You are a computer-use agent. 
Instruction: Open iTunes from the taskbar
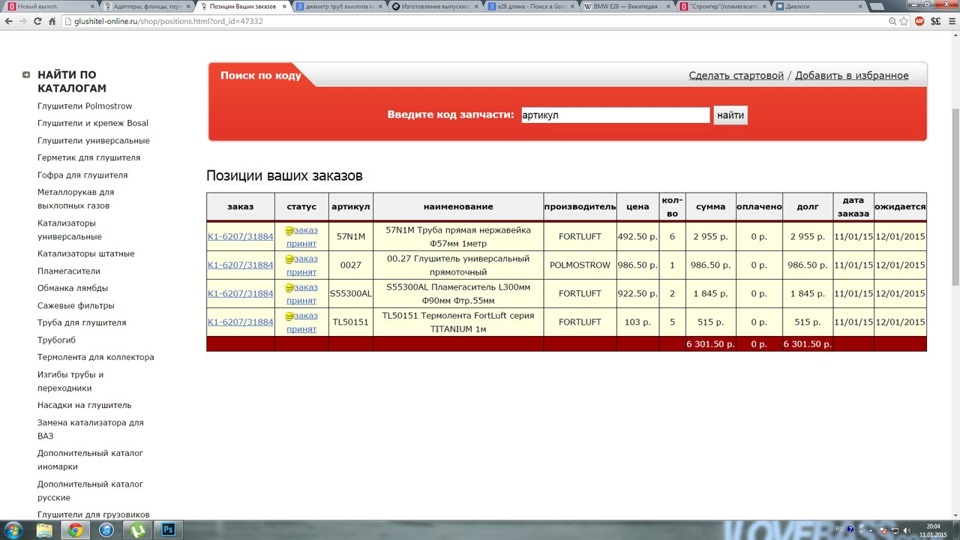pyautogui.click(x=106, y=530)
